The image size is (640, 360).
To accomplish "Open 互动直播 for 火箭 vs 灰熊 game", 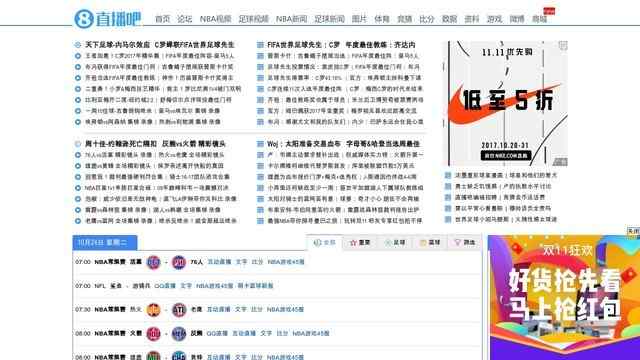I will pyautogui.click(x=244, y=333).
